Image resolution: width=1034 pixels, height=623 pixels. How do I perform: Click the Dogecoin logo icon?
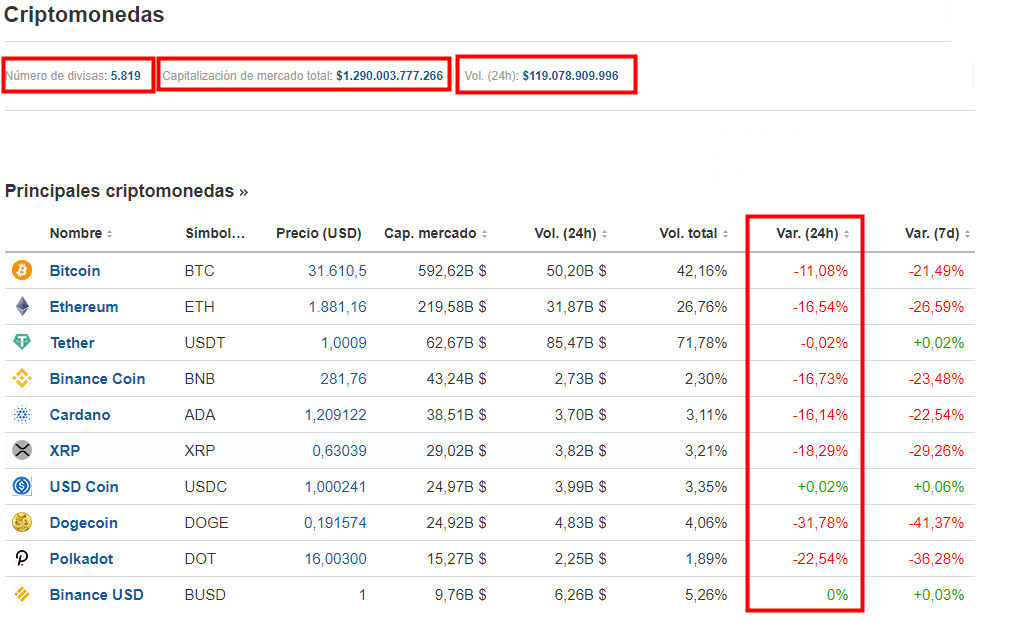tap(22, 523)
